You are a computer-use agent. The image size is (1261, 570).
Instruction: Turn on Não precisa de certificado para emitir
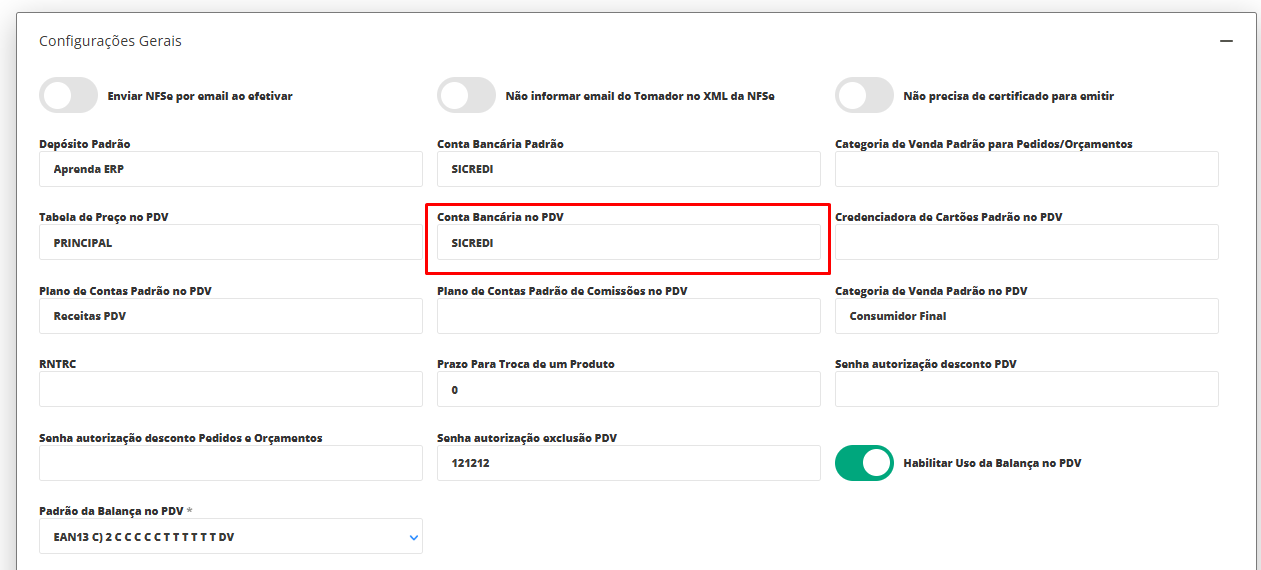click(x=864, y=96)
